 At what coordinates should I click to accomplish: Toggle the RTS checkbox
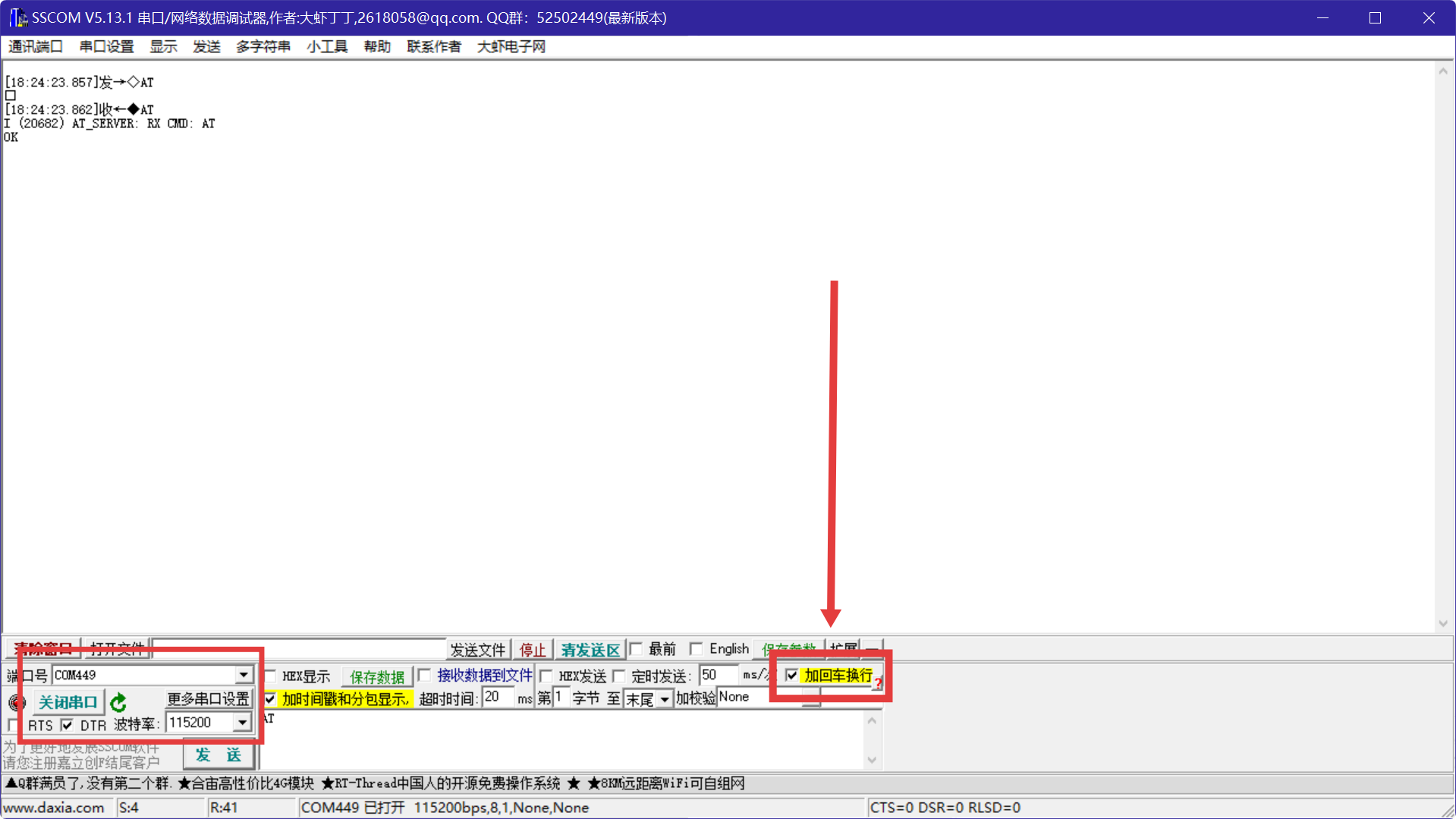pos(12,725)
